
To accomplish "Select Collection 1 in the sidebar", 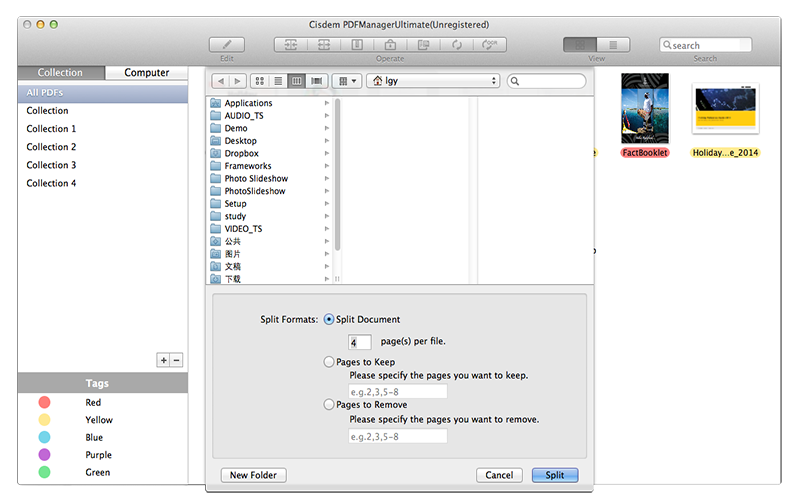I will tap(103, 129).
